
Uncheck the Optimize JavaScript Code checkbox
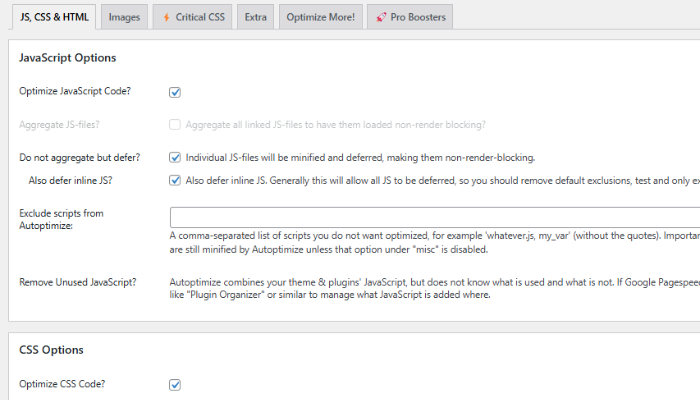175,92
